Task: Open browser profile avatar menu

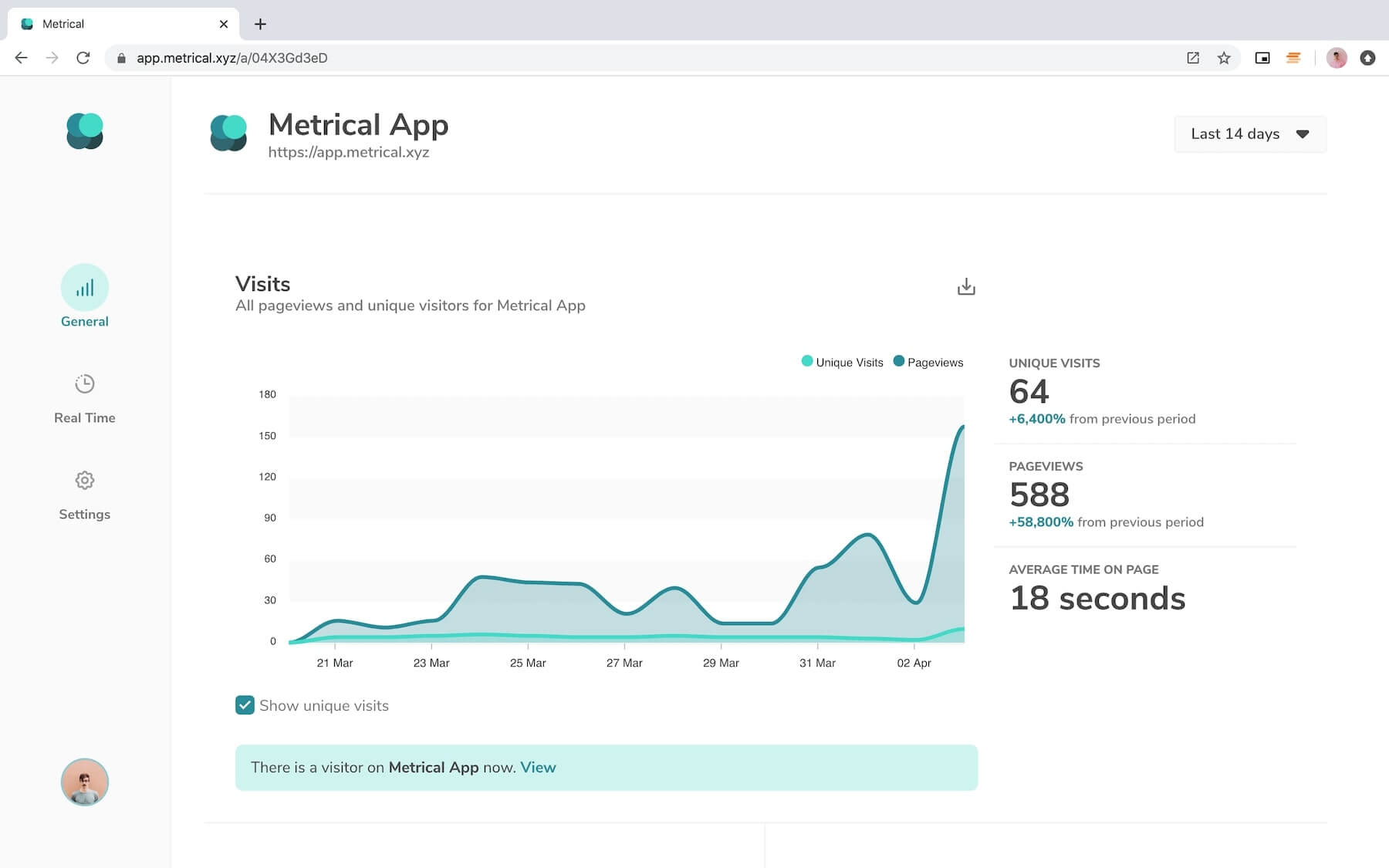Action: [1337, 58]
